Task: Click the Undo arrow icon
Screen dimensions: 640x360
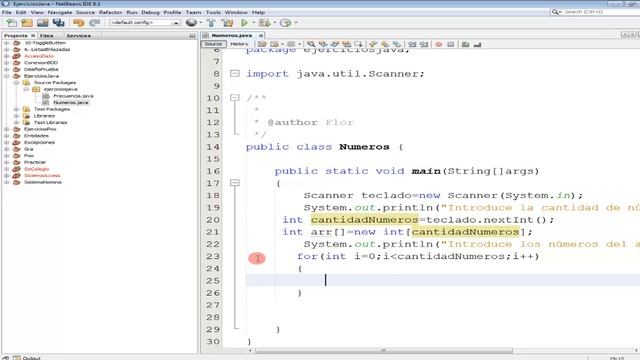Action: coord(79,23)
